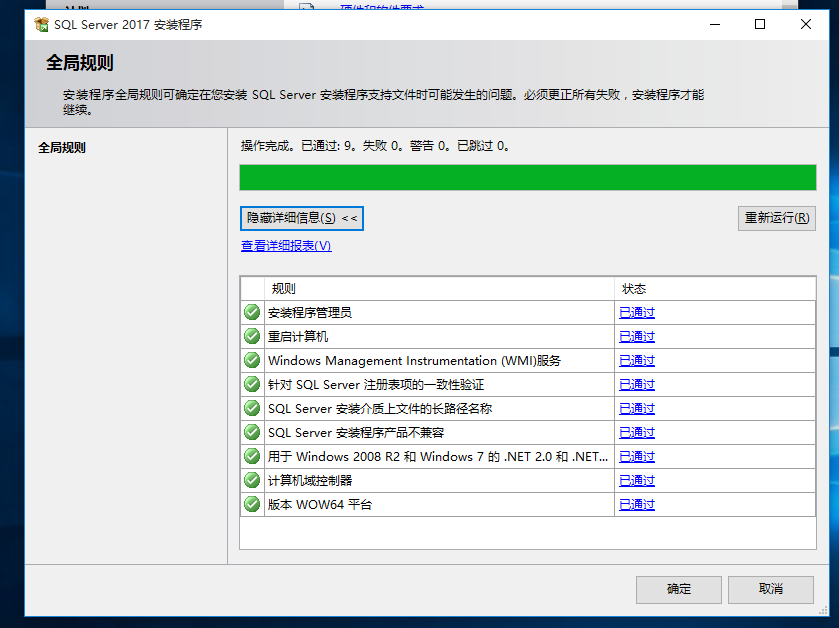The width and height of the screenshot is (839, 628).
Task: Click the check icon for the WMI服务 rule
Action: 252,360
